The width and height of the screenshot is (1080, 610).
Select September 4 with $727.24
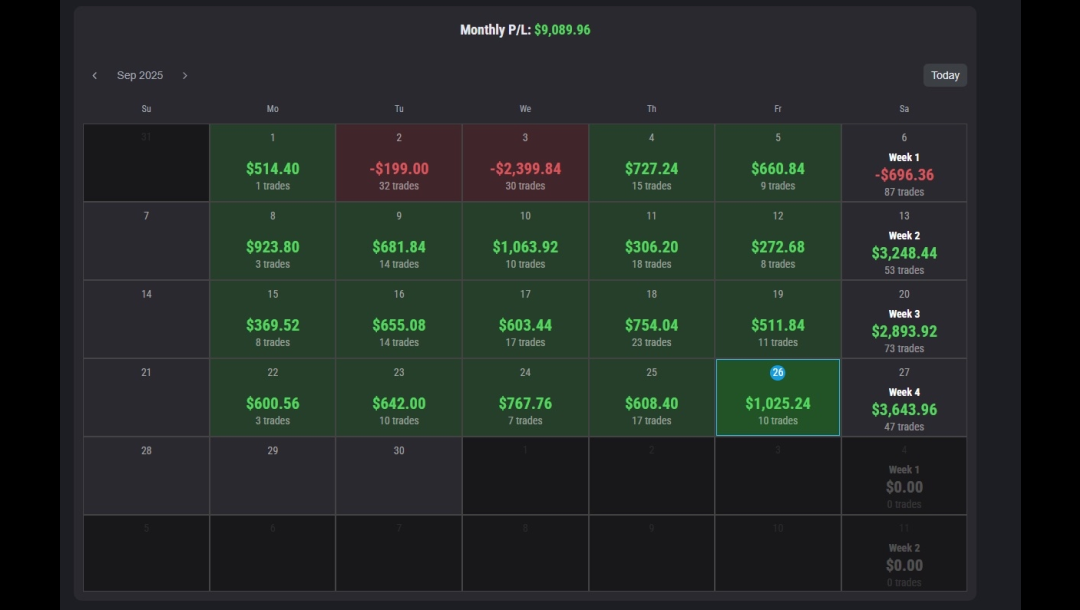pyautogui.click(x=652, y=163)
